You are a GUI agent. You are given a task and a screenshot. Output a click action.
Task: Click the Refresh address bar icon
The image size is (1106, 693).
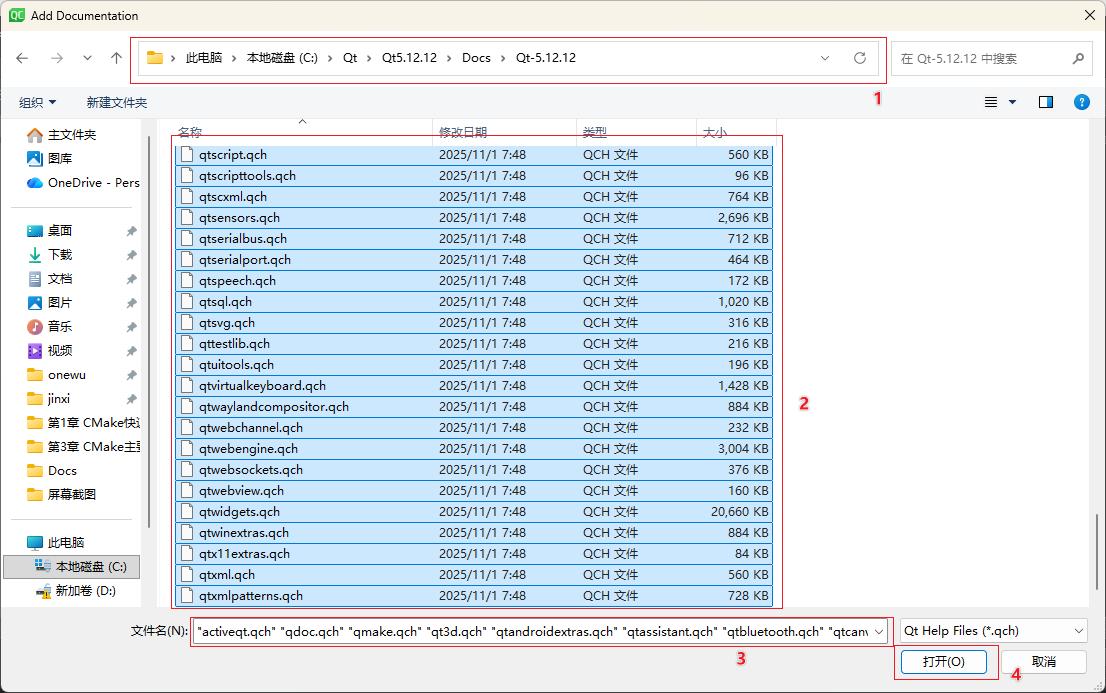pyautogui.click(x=860, y=58)
